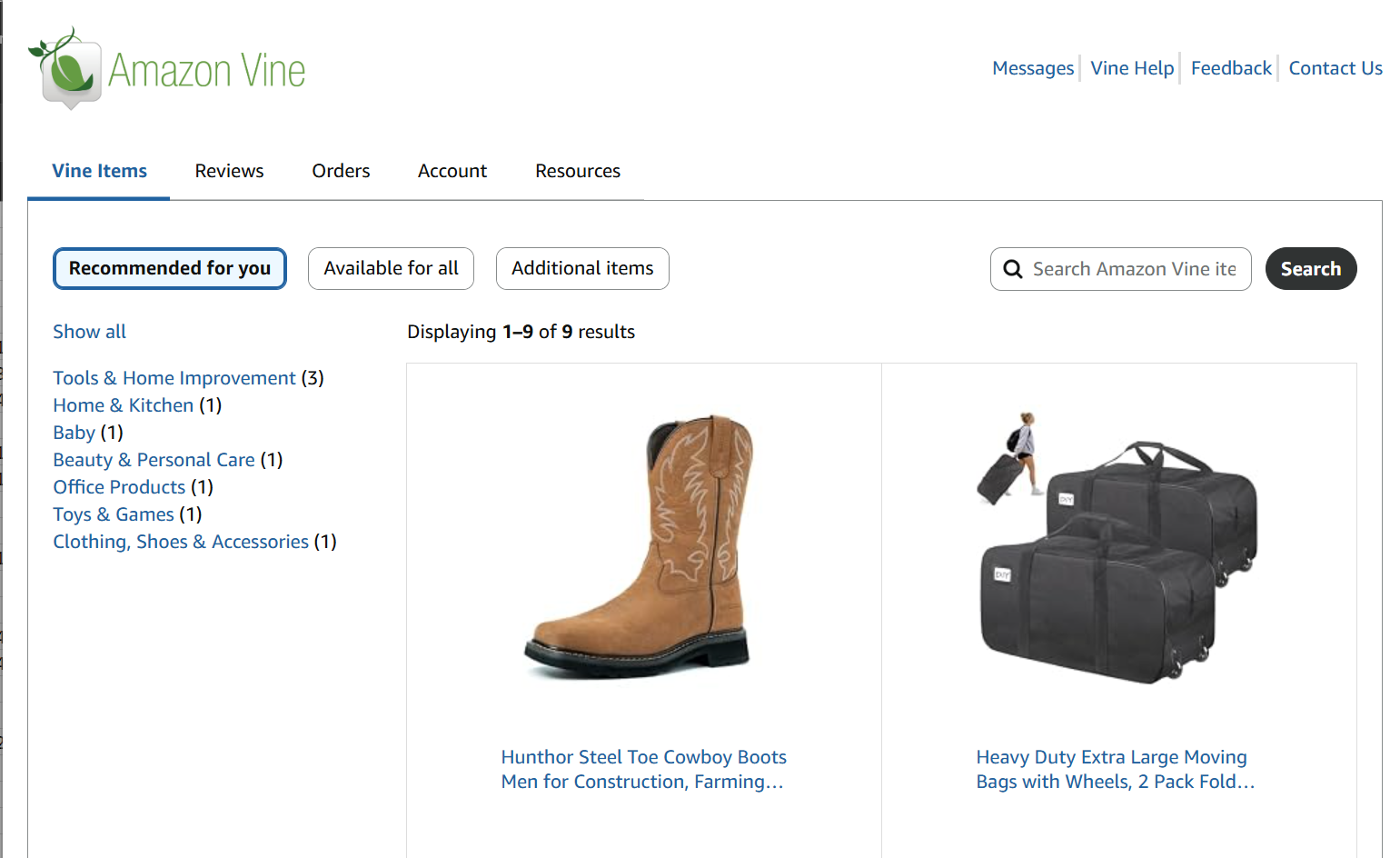The height and width of the screenshot is (858, 1400).
Task: Switch to the Resources tab
Action: (x=578, y=171)
